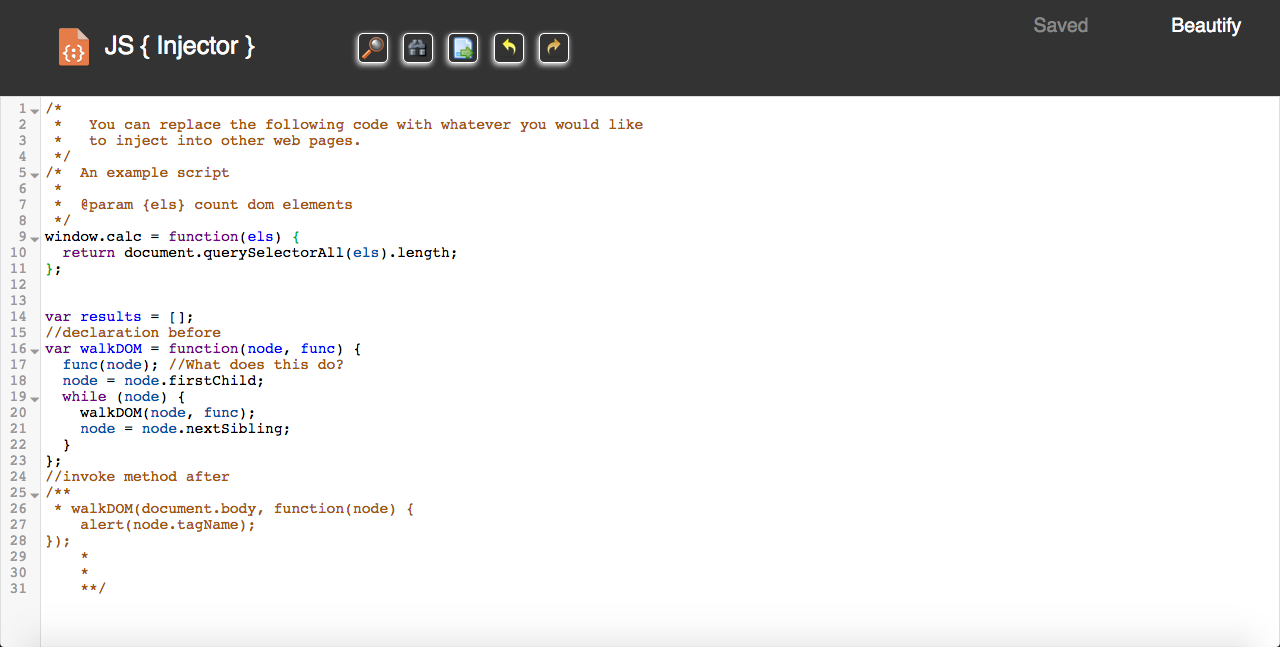
Task: Click the alert(node.tagName) line in the comment
Action: pyautogui.click(x=166, y=524)
